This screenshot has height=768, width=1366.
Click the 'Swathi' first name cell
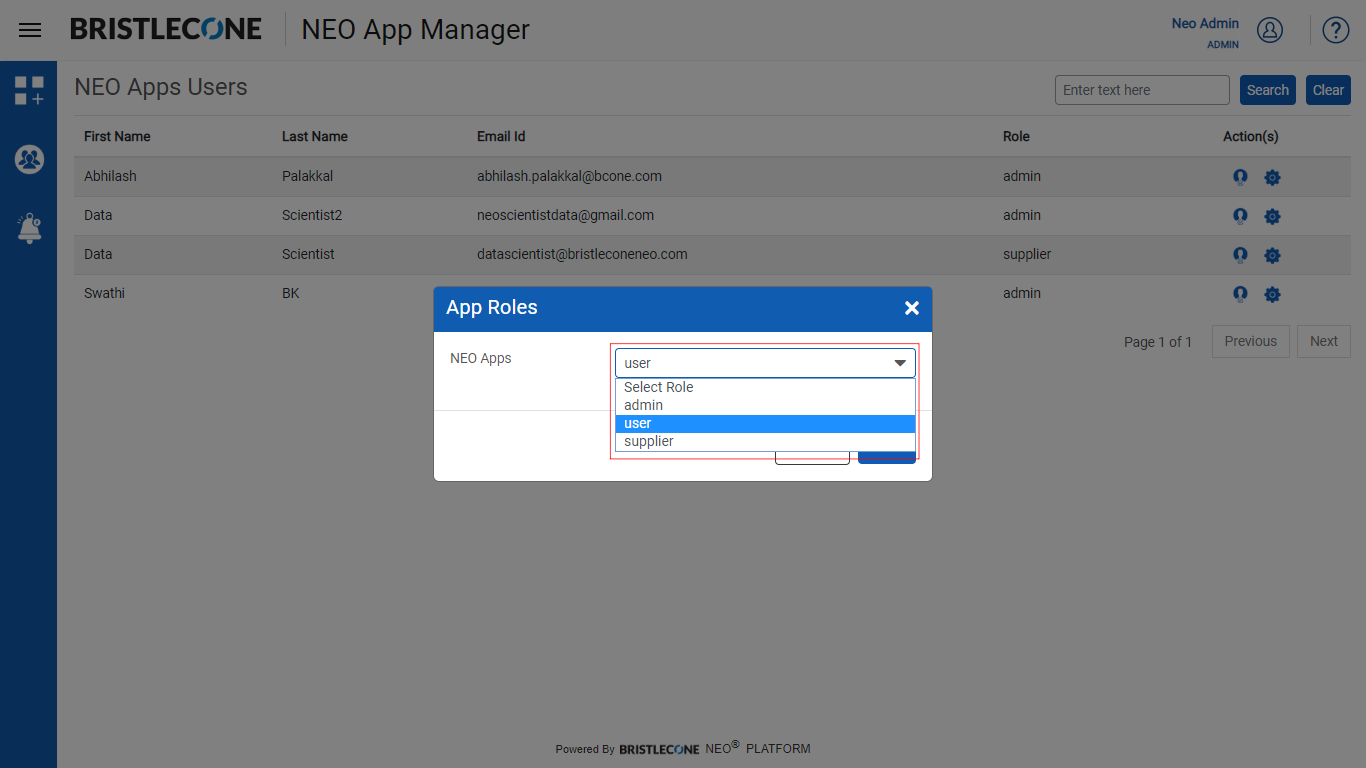104,293
